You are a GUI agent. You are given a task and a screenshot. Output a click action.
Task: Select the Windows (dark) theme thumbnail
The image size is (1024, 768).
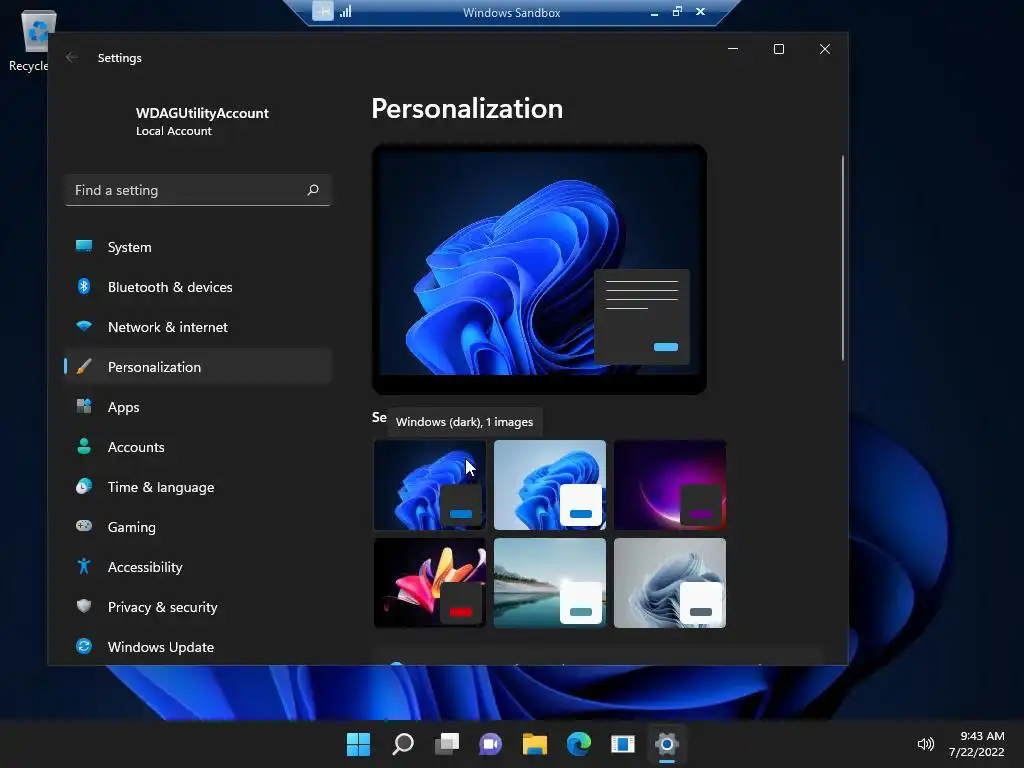click(430, 485)
